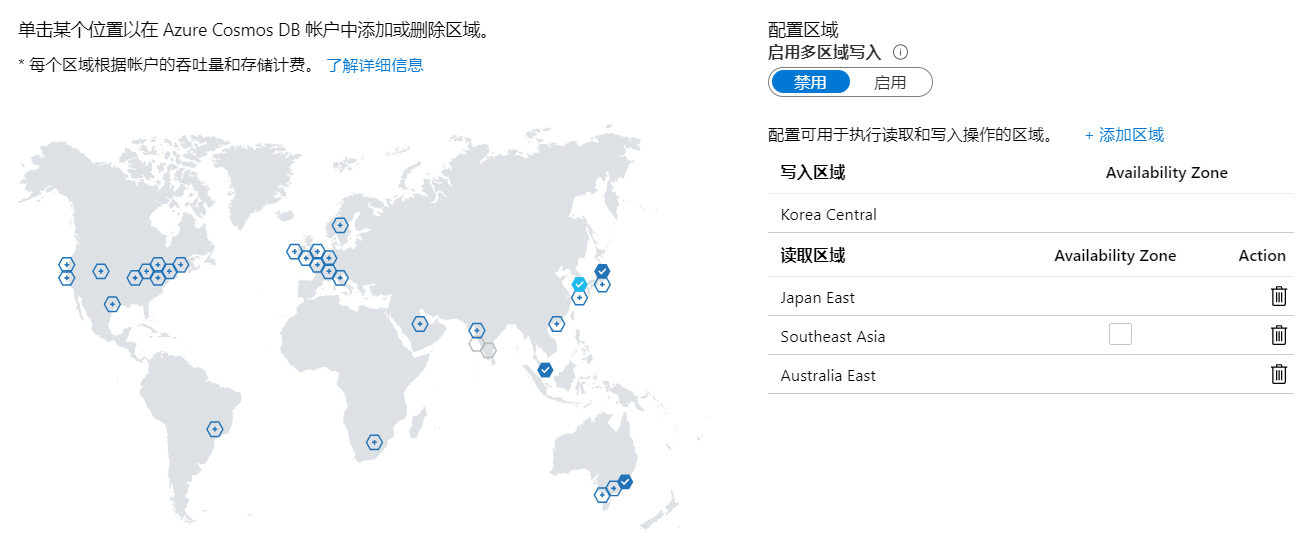
Task: Select the UAE region hexagon on map
Action: 420,324
